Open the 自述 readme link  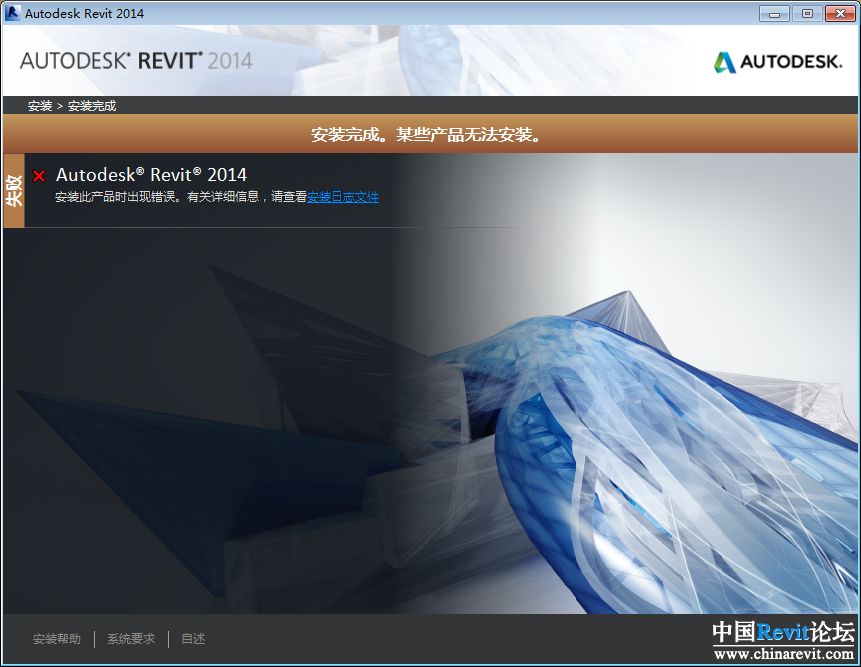(193, 638)
